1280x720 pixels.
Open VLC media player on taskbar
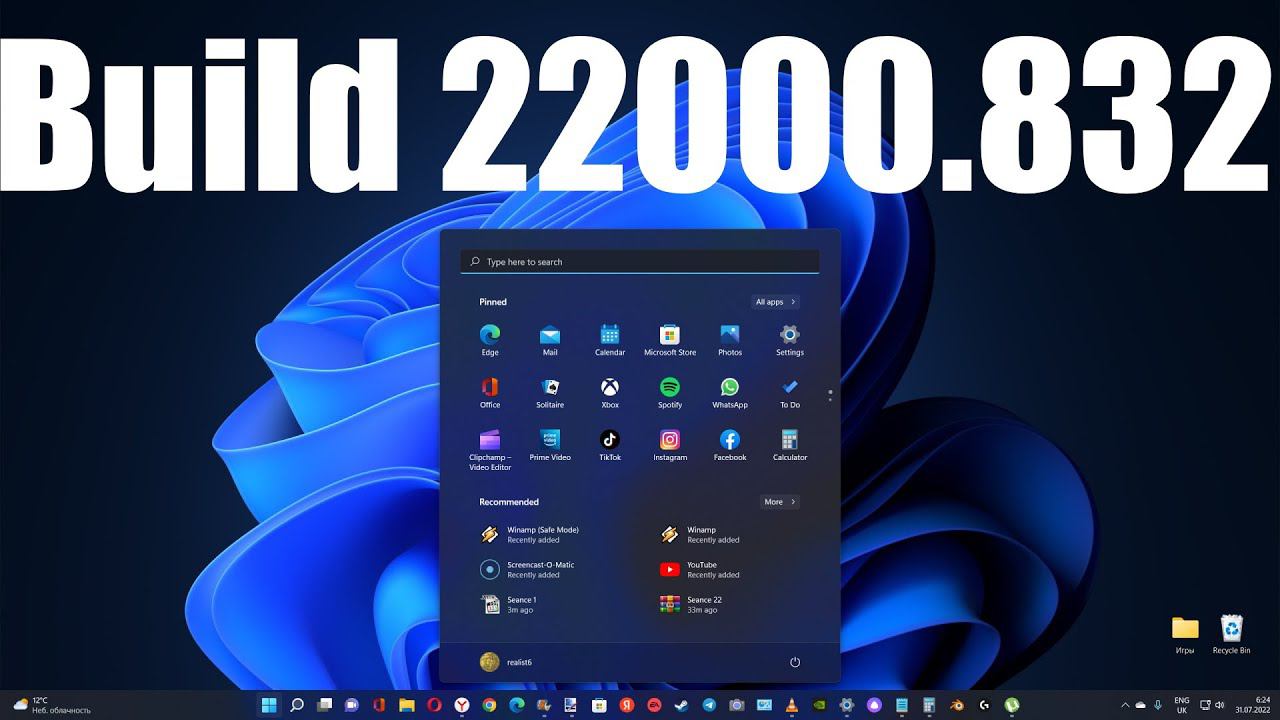(x=792, y=705)
